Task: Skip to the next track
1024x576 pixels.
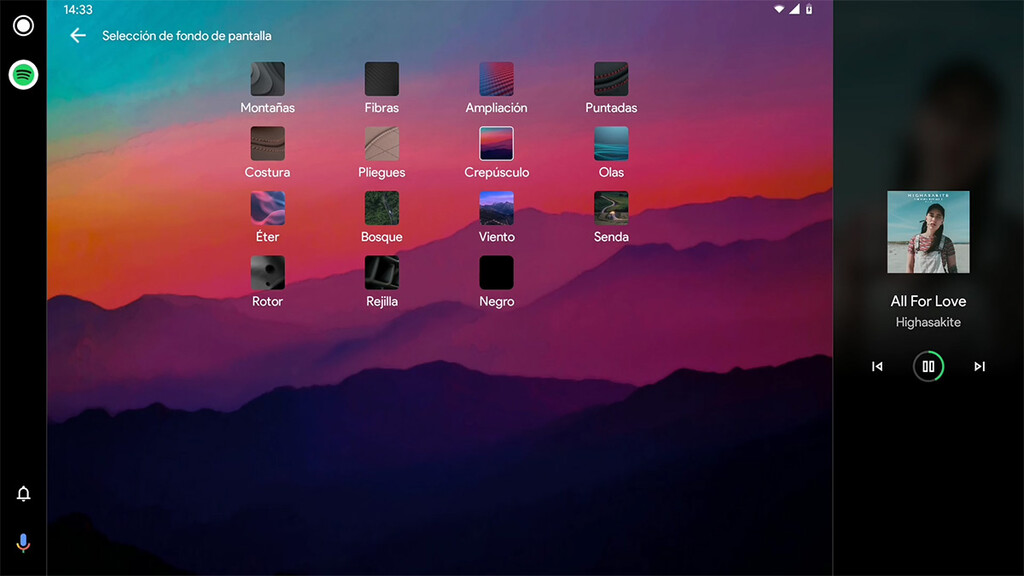Action: pos(979,366)
